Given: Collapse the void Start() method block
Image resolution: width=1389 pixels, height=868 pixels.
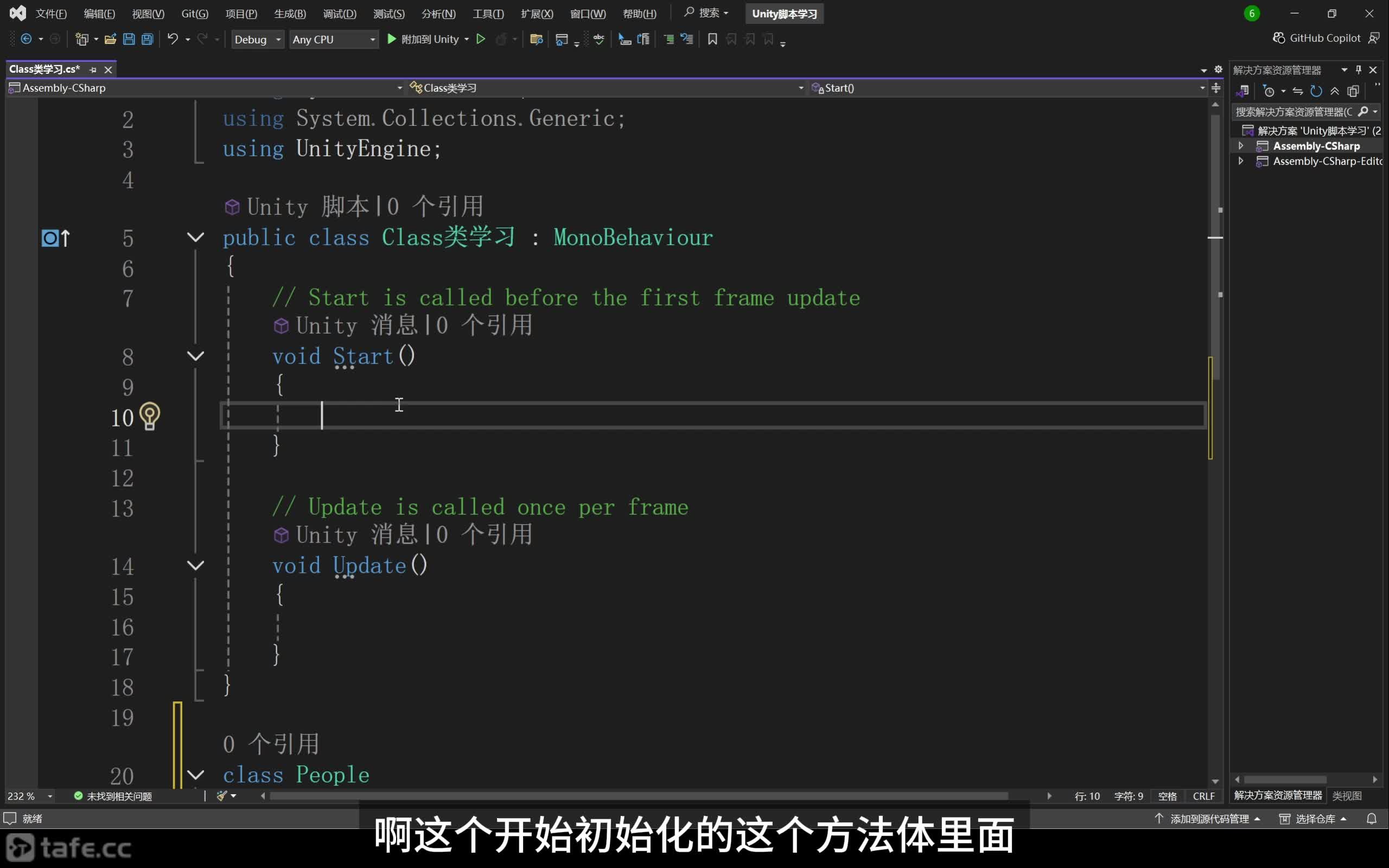Looking at the screenshot, I should tap(196, 356).
